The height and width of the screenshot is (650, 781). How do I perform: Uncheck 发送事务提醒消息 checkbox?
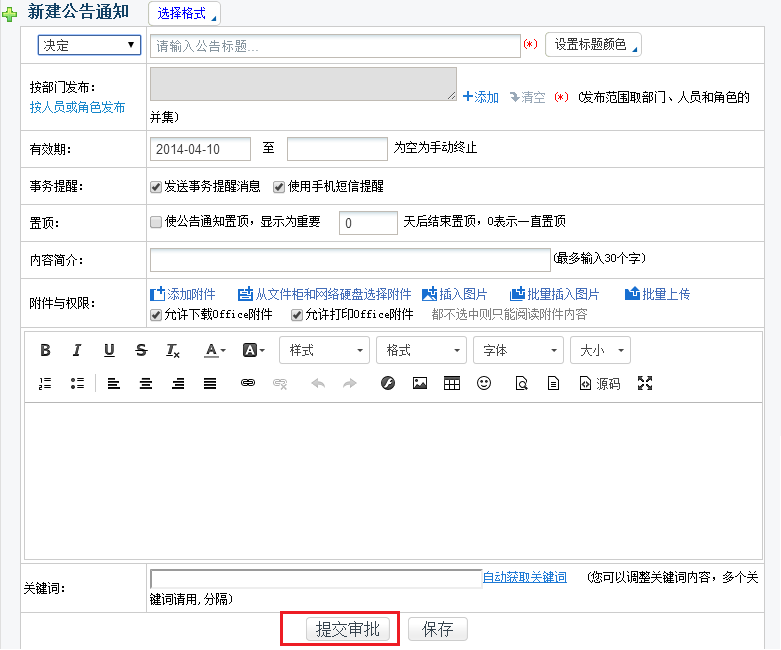click(156, 186)
